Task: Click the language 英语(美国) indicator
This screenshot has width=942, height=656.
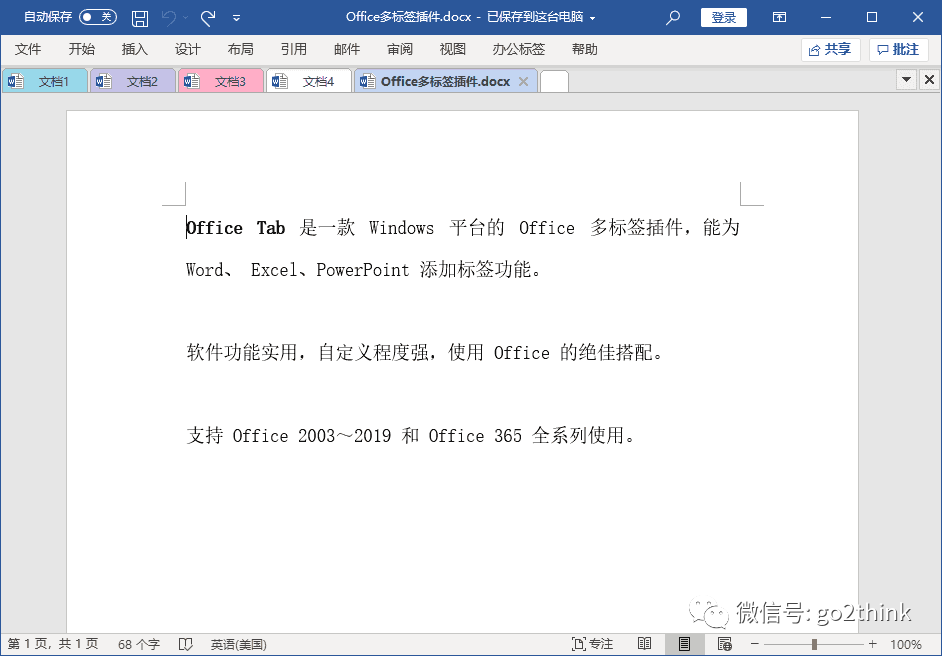Action: click(239, 645)
